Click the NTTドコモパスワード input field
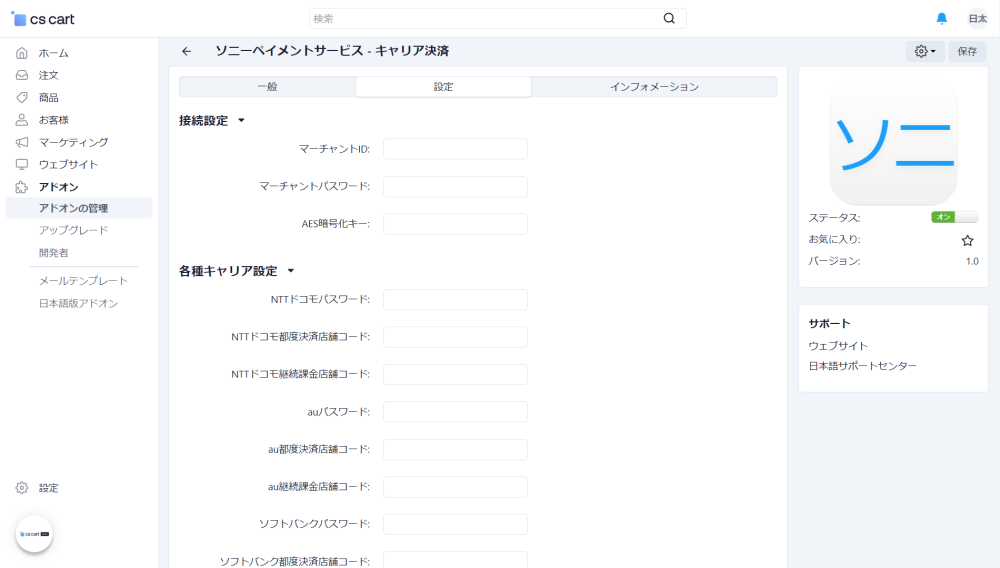The width and height of the screenshot is (1000, 568). [x=455, y=300]
